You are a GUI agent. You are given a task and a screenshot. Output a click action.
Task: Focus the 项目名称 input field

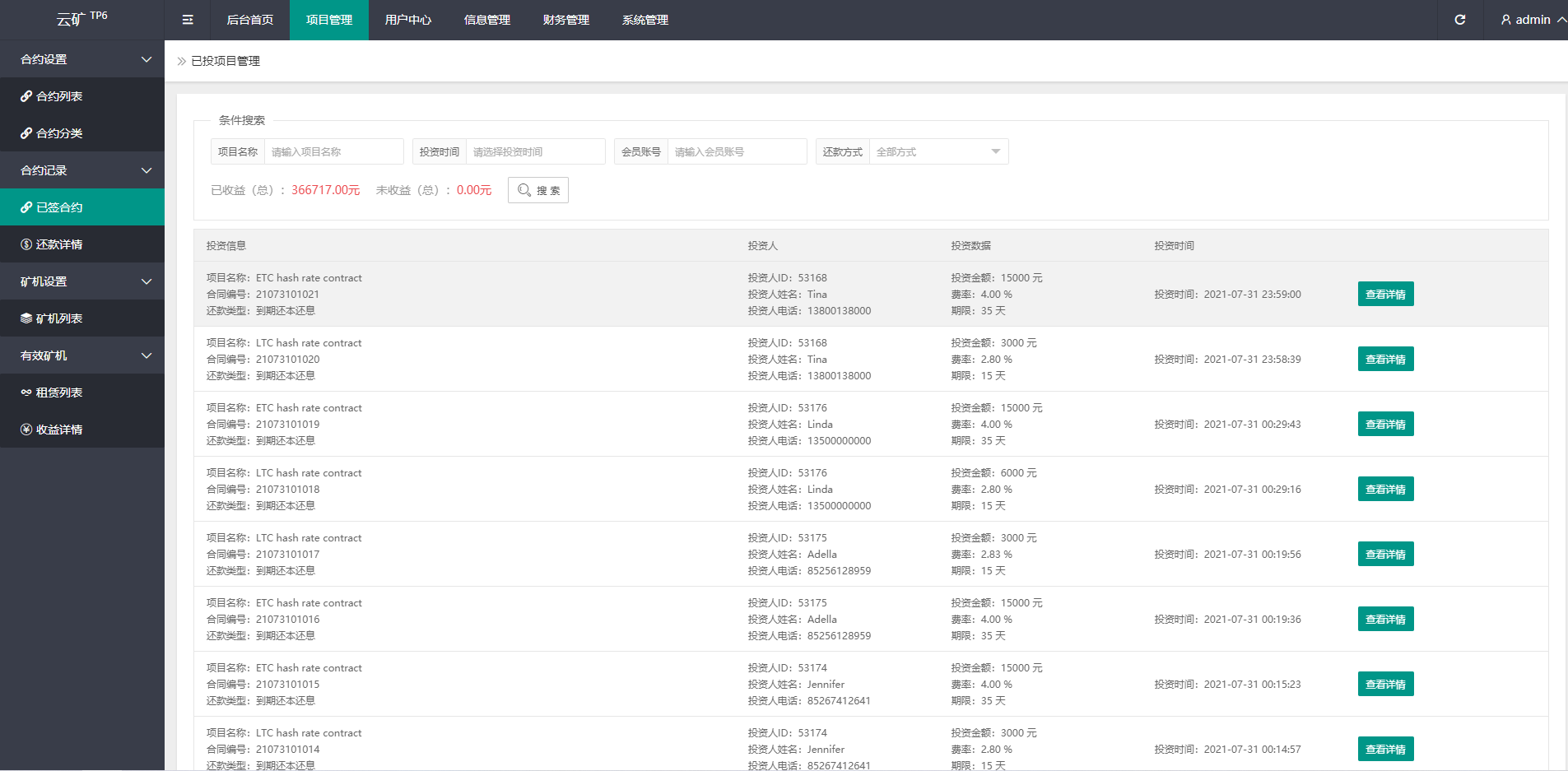pyautogui.click(x=334, y=151)
